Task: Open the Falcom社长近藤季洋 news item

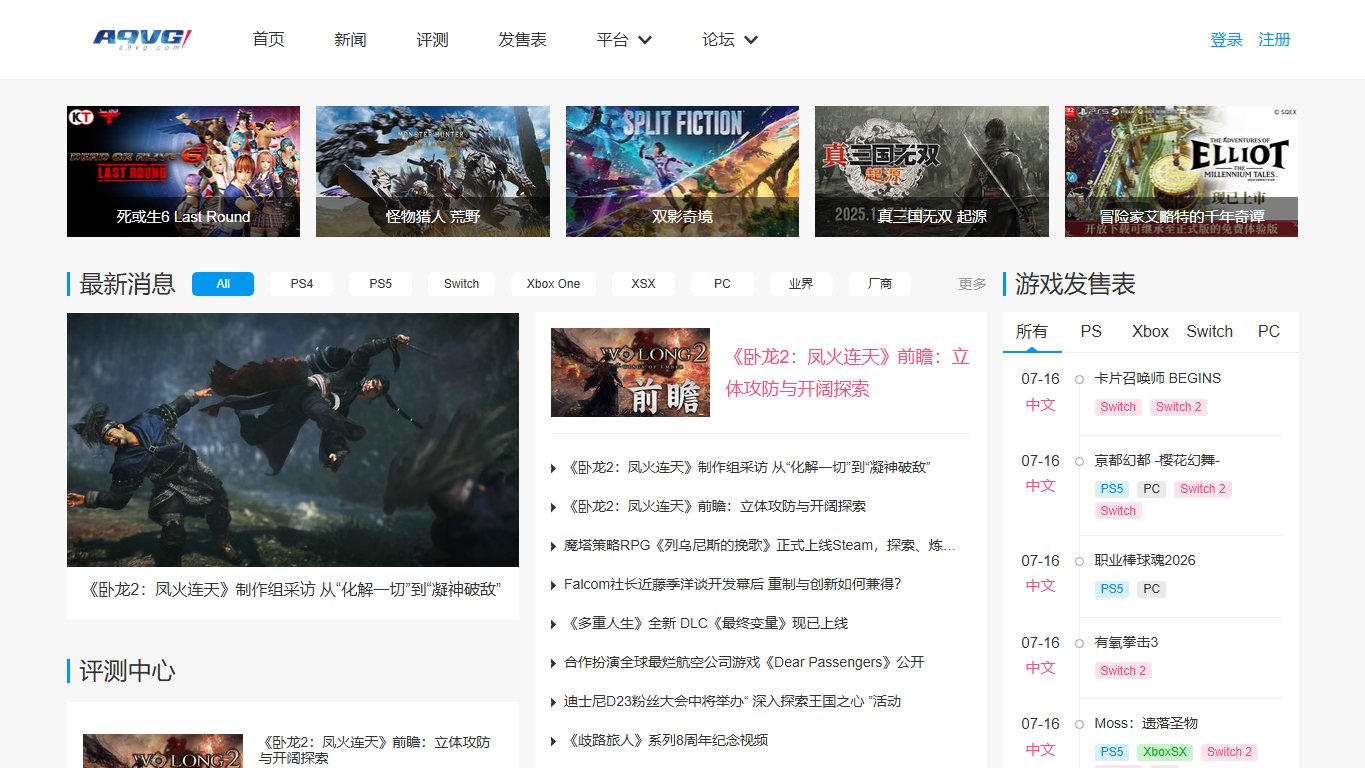Action: (732, 584)
